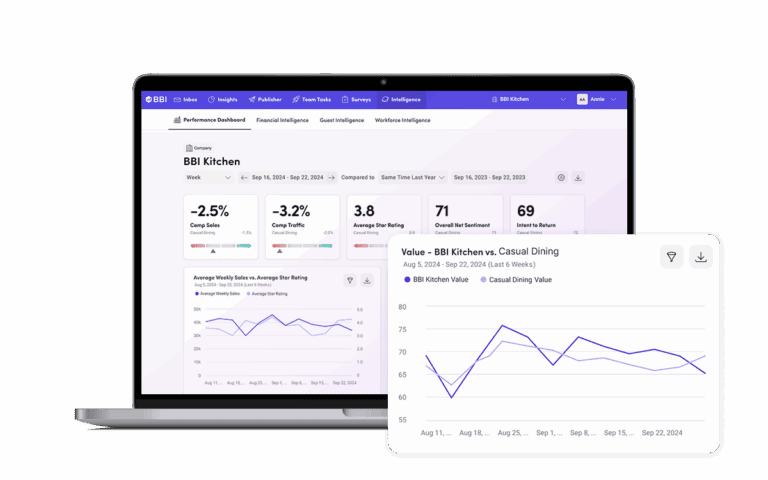Switch to the Financial Intelligence tab
This screenshot has width=768, height=480.
282,120
